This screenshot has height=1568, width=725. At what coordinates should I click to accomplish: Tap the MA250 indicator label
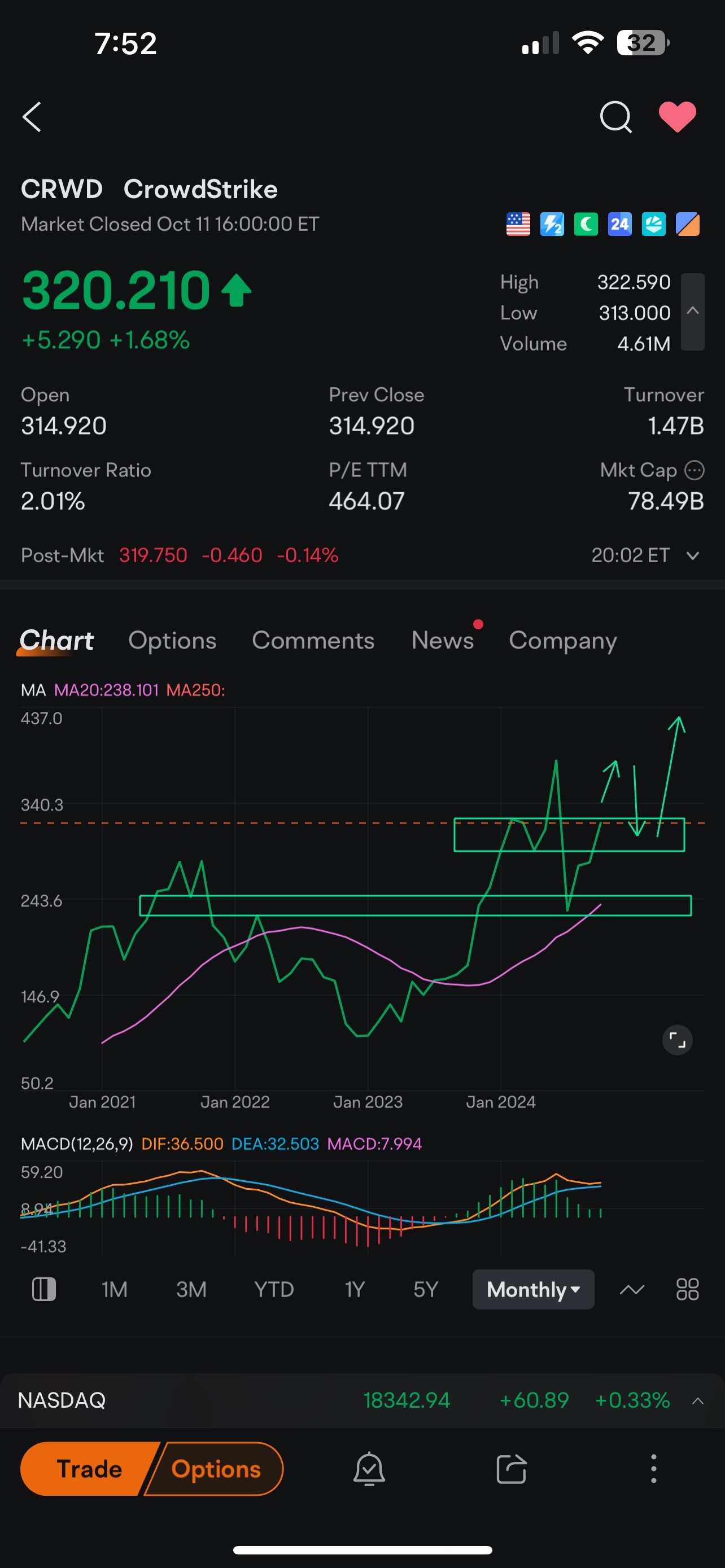pos(195,690)
